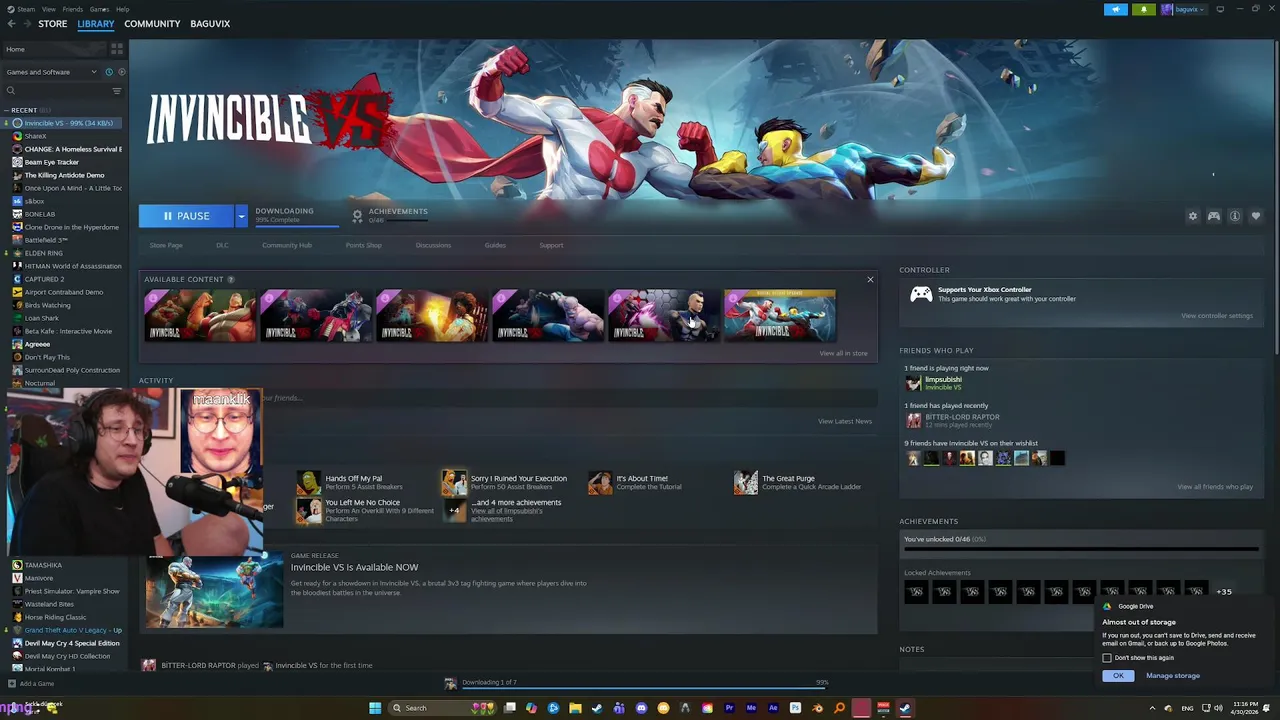
Task: Select Devil May Cry 4 Special Edition
Action: click(x=72, y=643)
